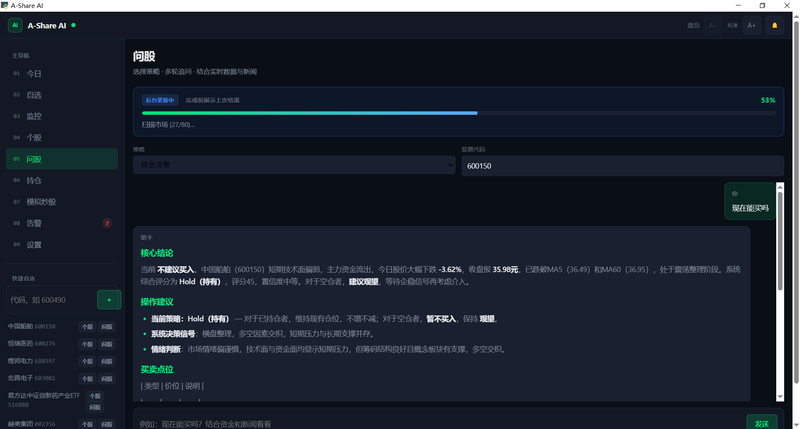
Task: Click the scan progress bar at 53%
Action: coord(458,113)
